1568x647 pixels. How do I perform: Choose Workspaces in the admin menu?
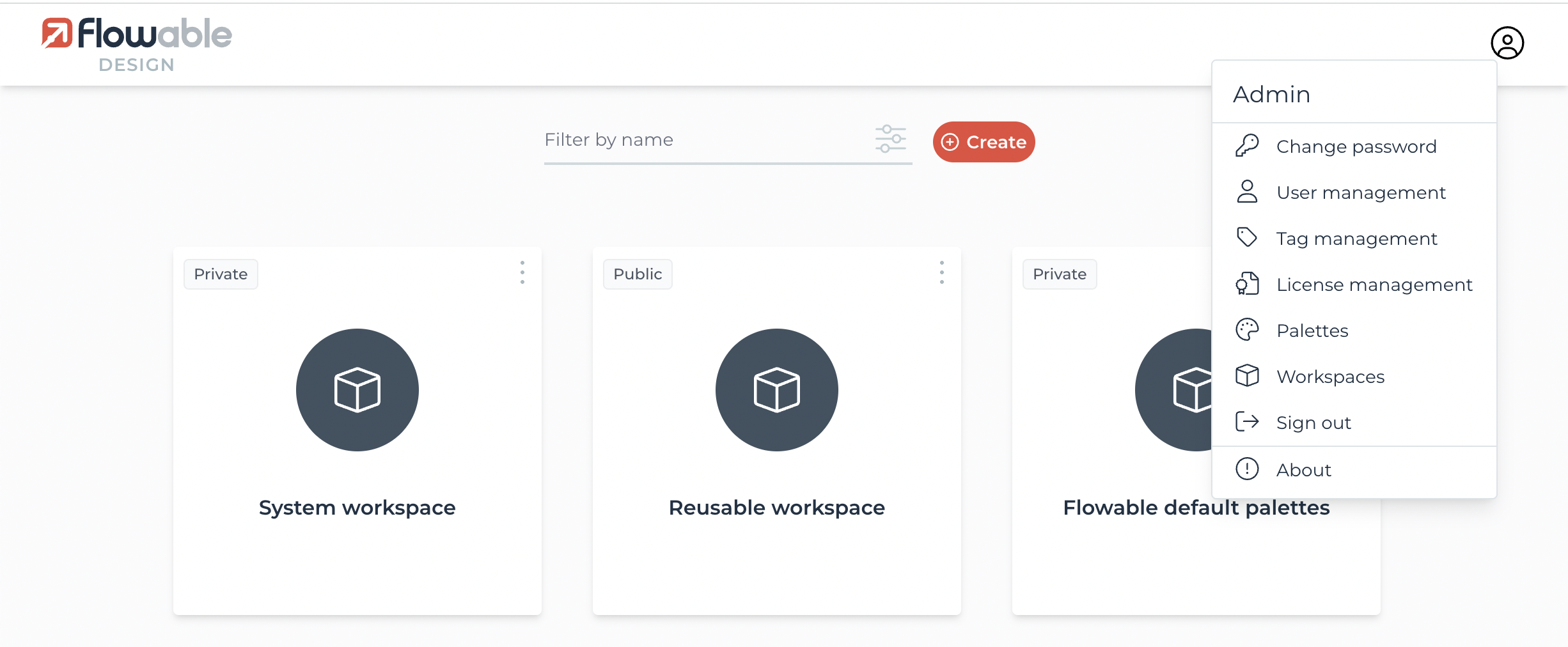point(1330,377)
